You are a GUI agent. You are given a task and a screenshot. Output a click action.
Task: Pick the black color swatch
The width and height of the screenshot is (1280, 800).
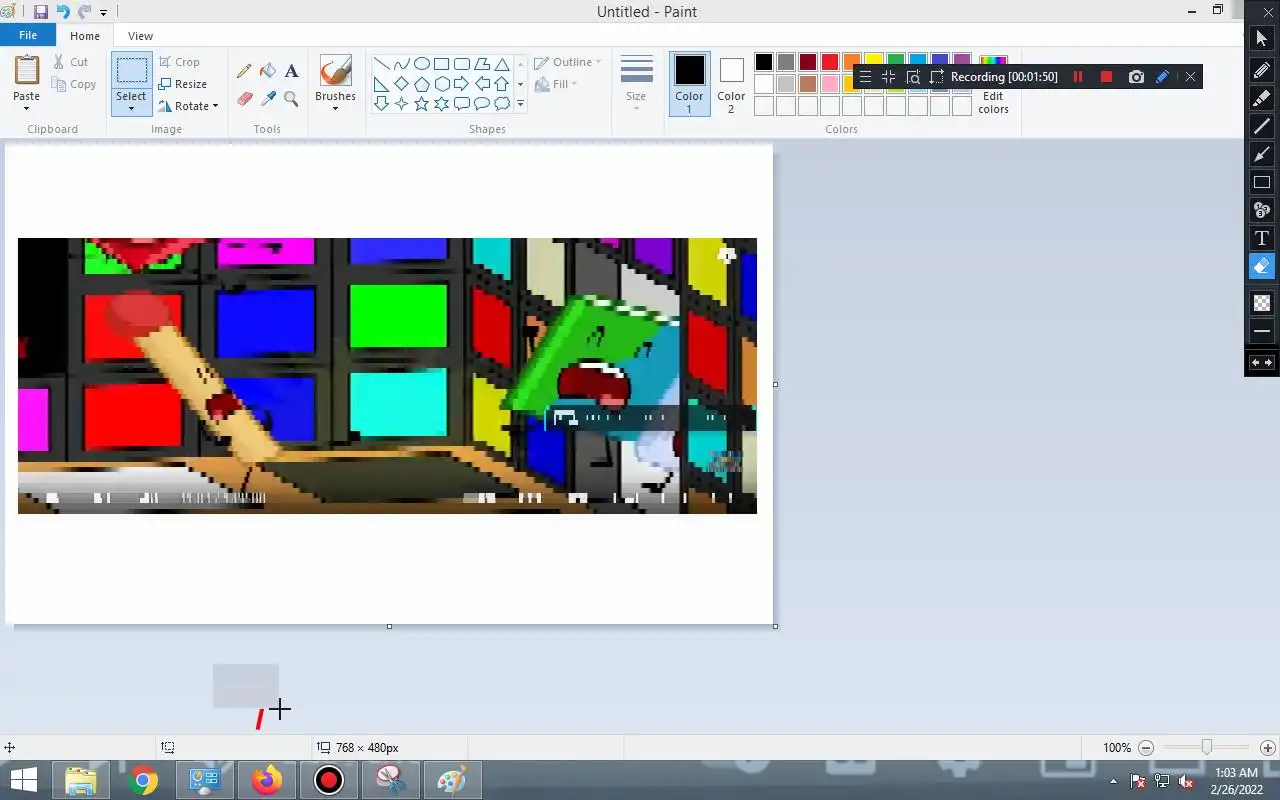764,62
